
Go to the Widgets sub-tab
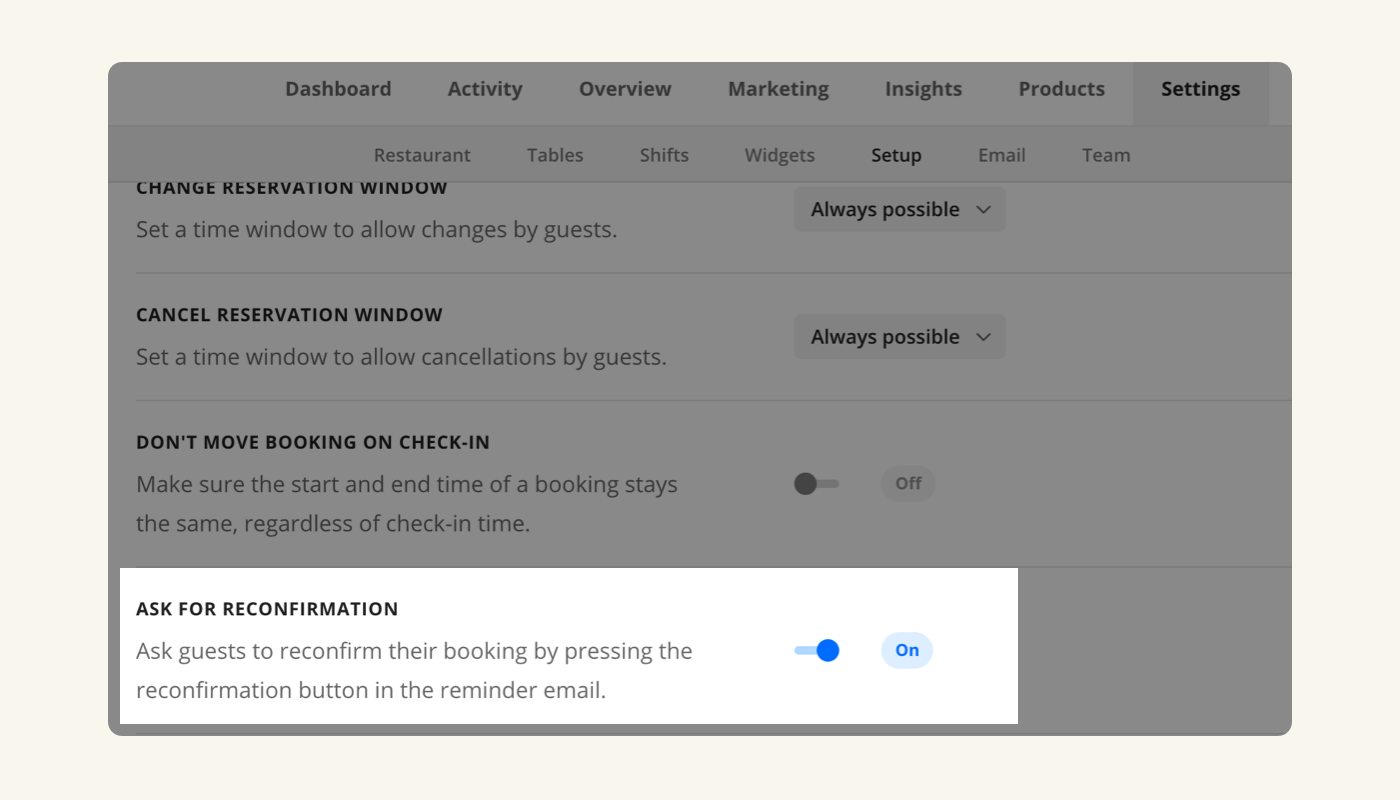click(x=779, y=155)
